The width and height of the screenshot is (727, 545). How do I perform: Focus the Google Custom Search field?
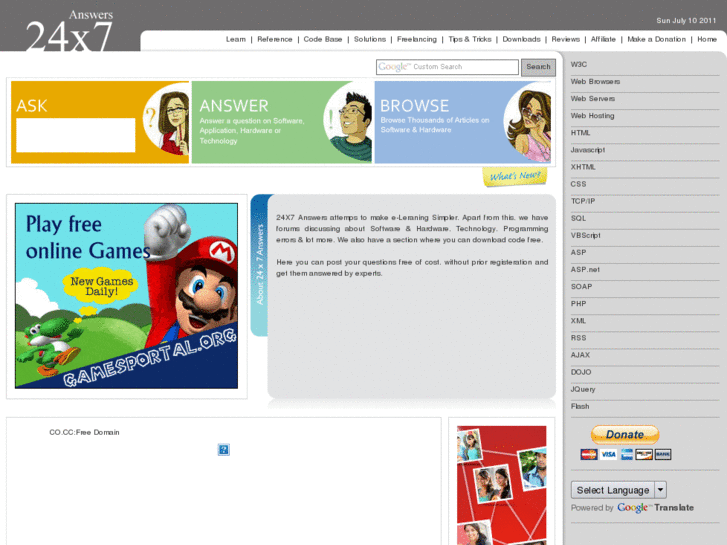pos(447,67)
